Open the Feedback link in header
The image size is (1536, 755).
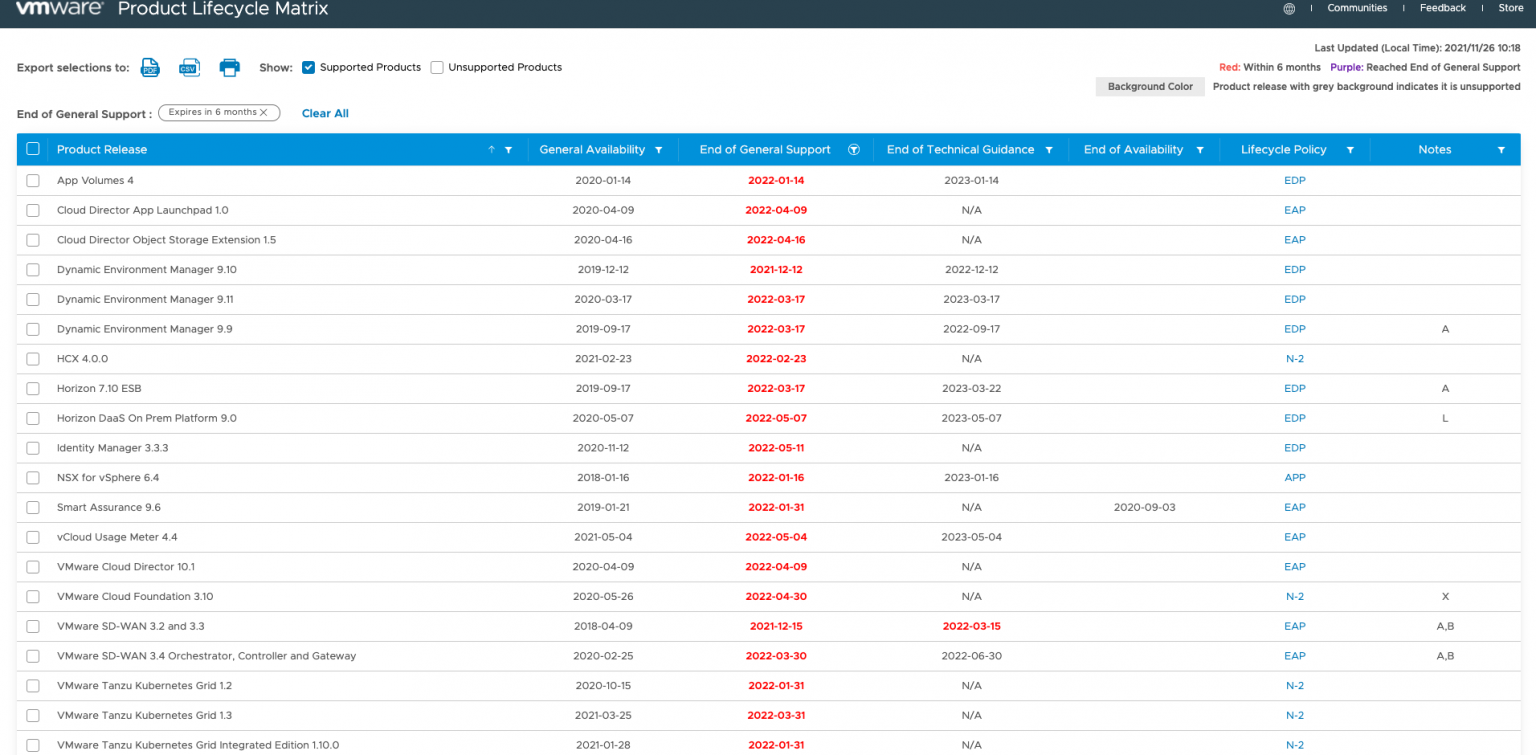(x=1443, y=8)
